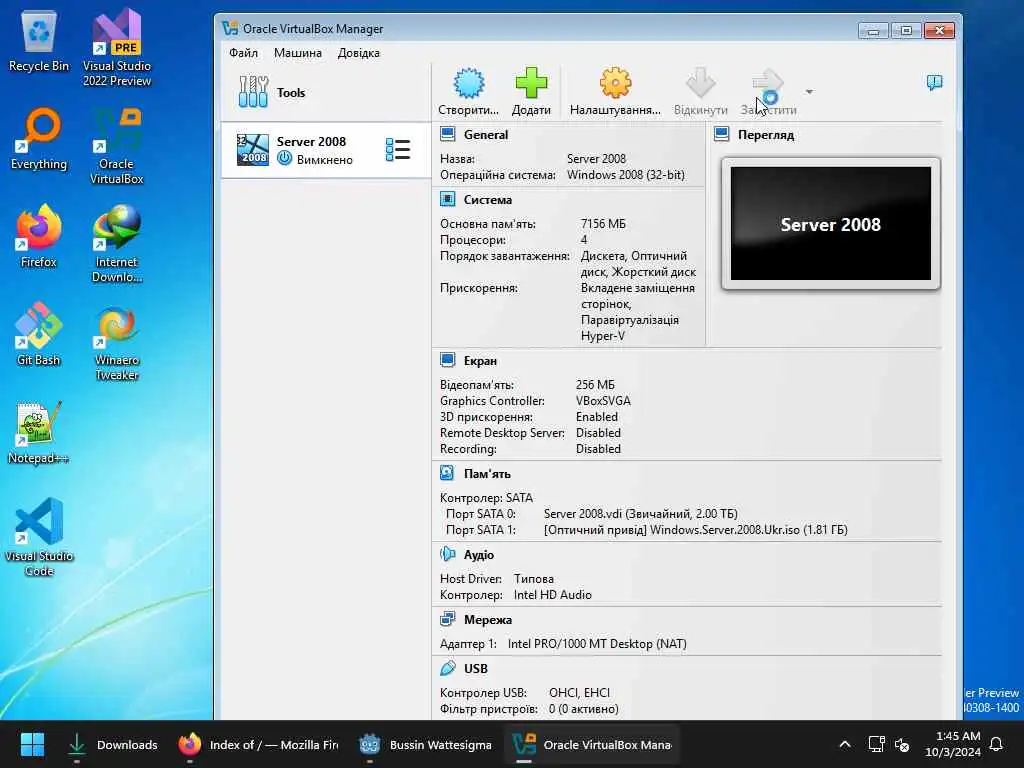Click the Мережа section header
The width and height of the screenshot is (1024, 768).
tap(488, 620)
